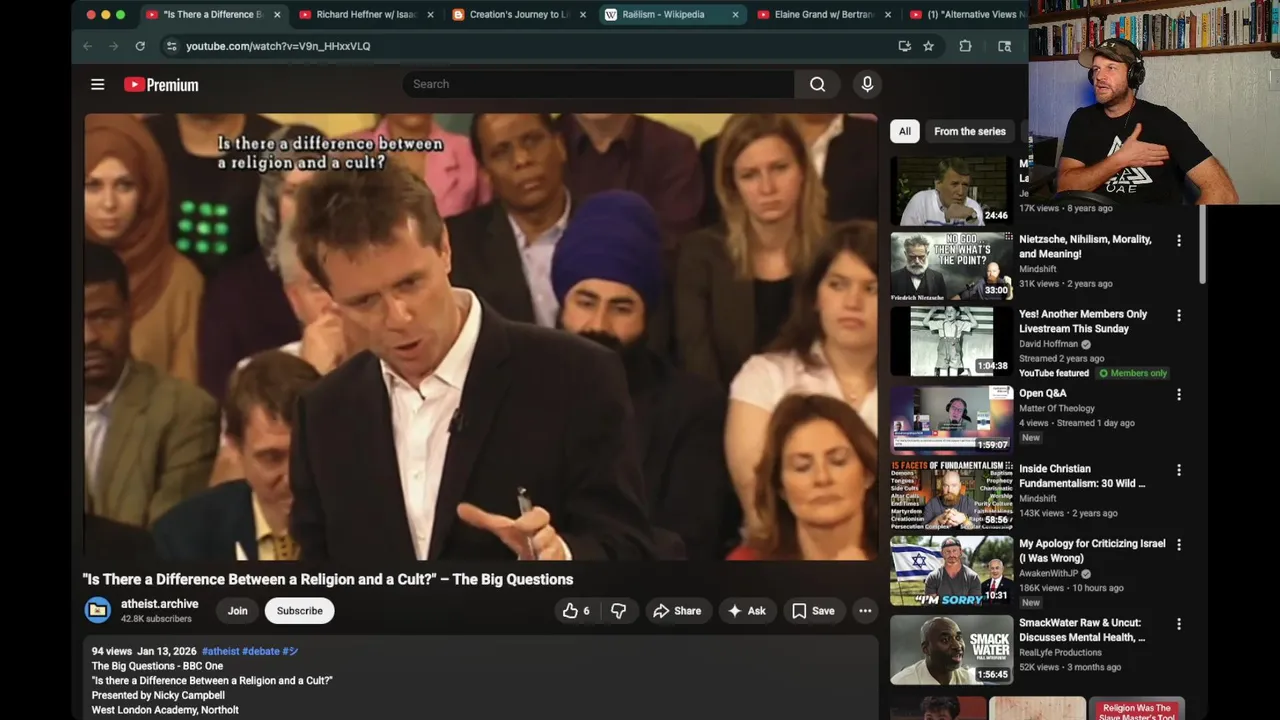The image size is (1280, 720).
Task: Start voice search with microphone icon
Action: [867, 84]
